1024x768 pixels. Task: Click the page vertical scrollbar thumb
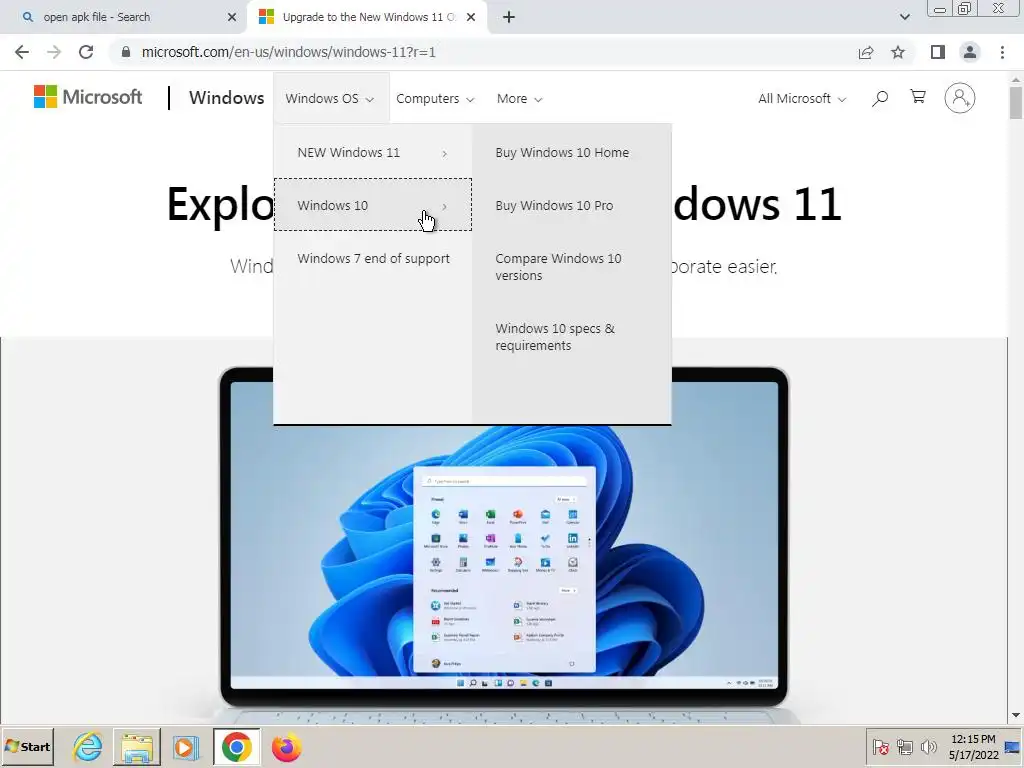click(1016, 102)
